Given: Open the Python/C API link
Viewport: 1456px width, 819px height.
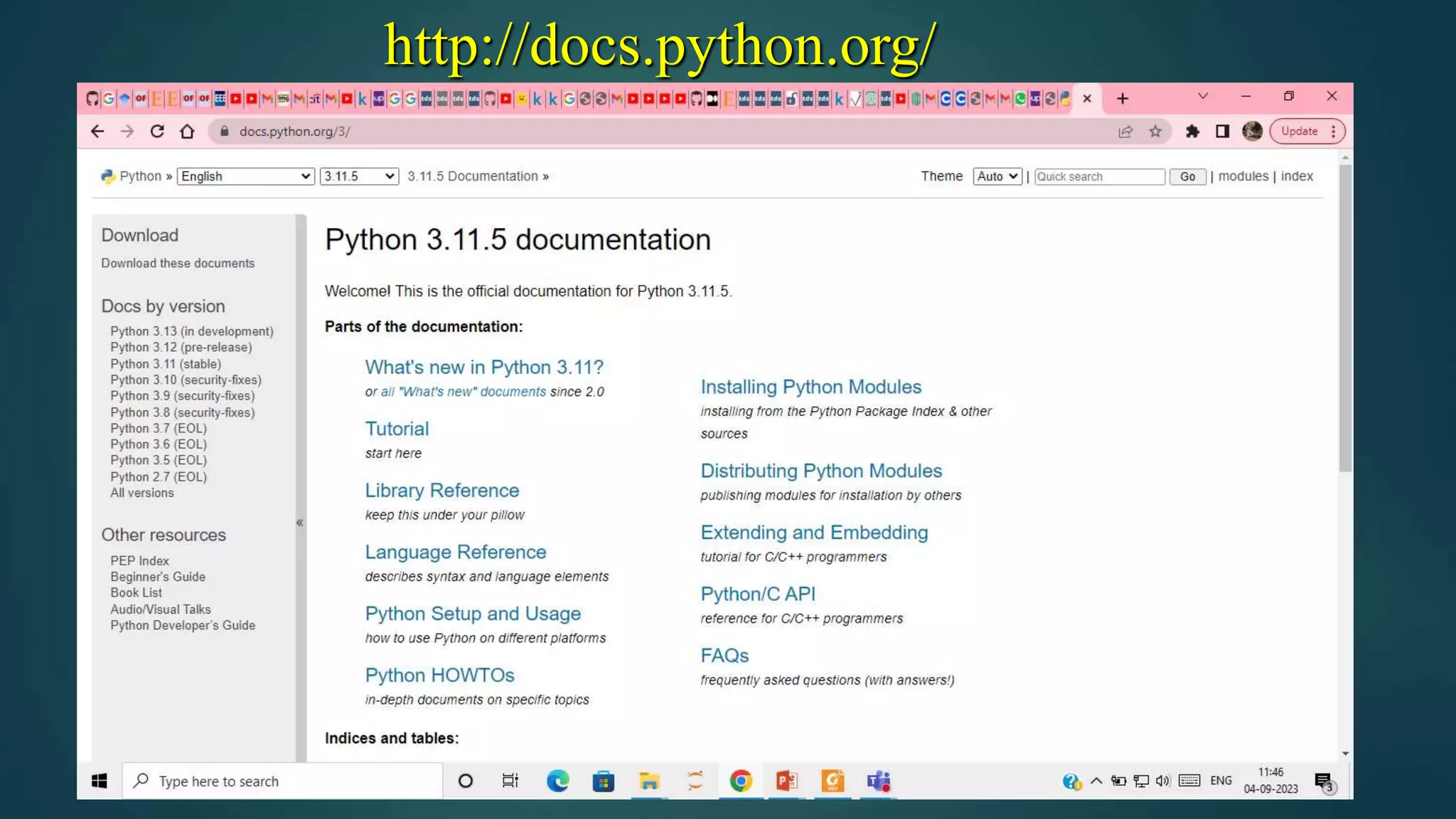Looking at the screenshot, I should click(758, 594).
